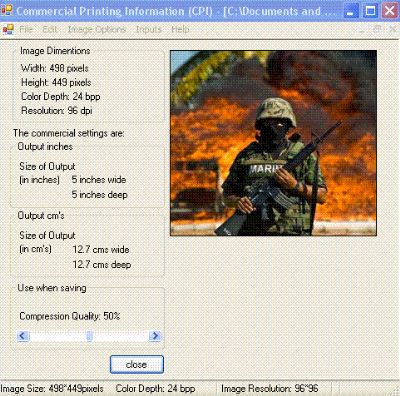Click the compression quality right scroll arrow

click(x=155, y=335)
